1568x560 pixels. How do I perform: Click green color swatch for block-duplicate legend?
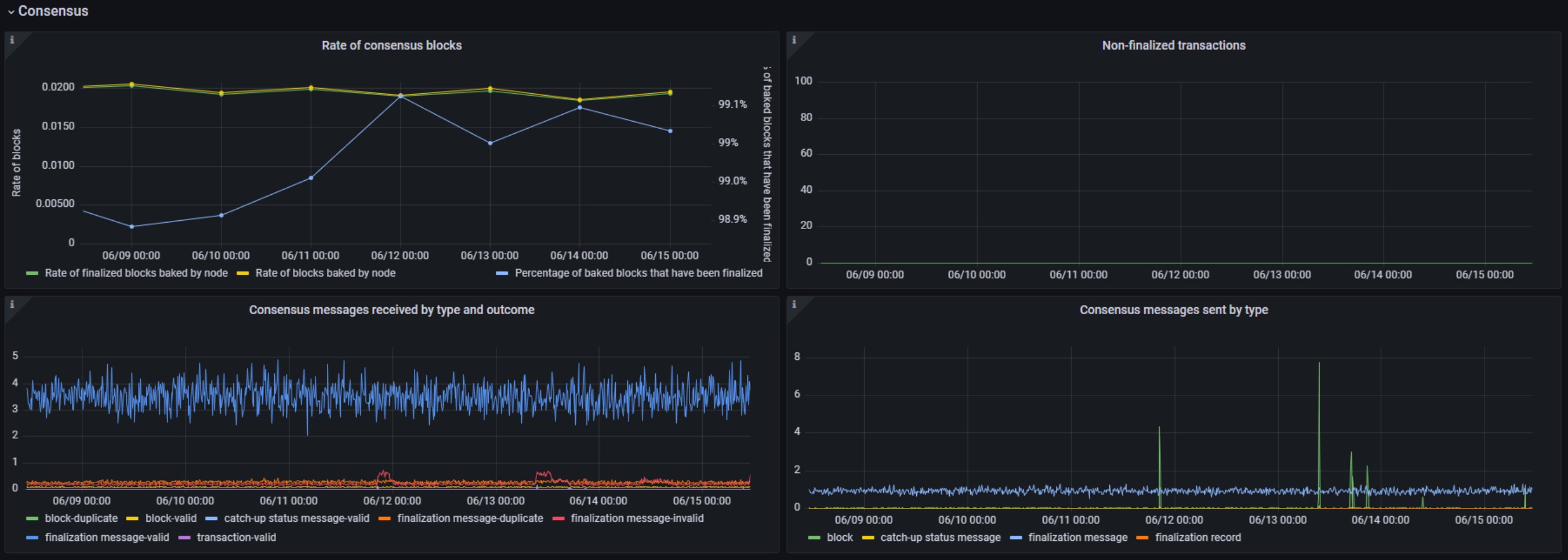[32, 519]
